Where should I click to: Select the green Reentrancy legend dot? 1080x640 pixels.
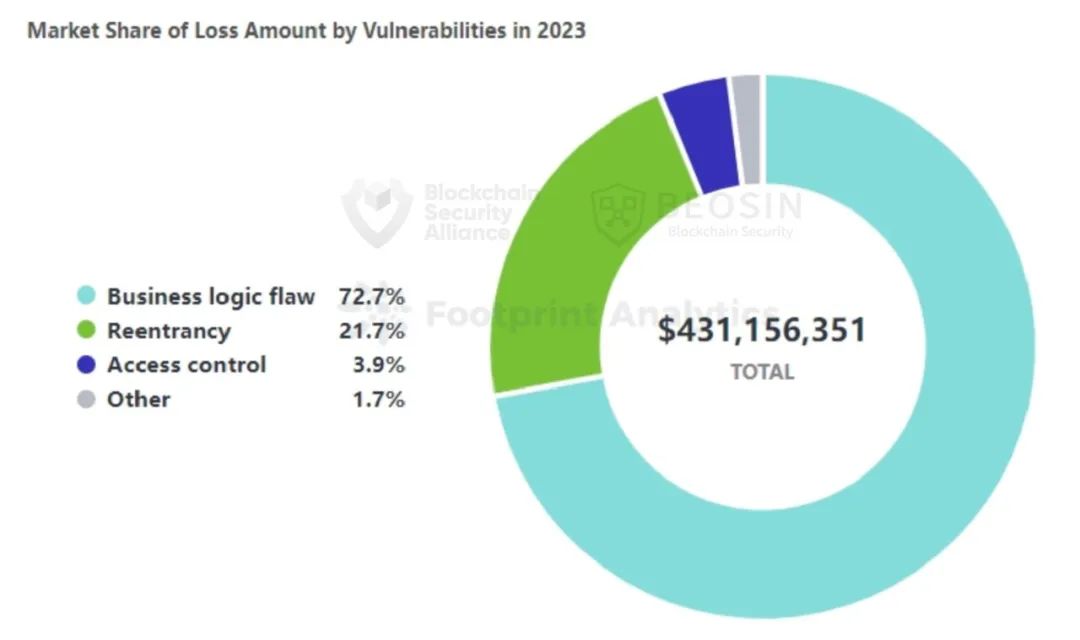(x=87, y=330)
